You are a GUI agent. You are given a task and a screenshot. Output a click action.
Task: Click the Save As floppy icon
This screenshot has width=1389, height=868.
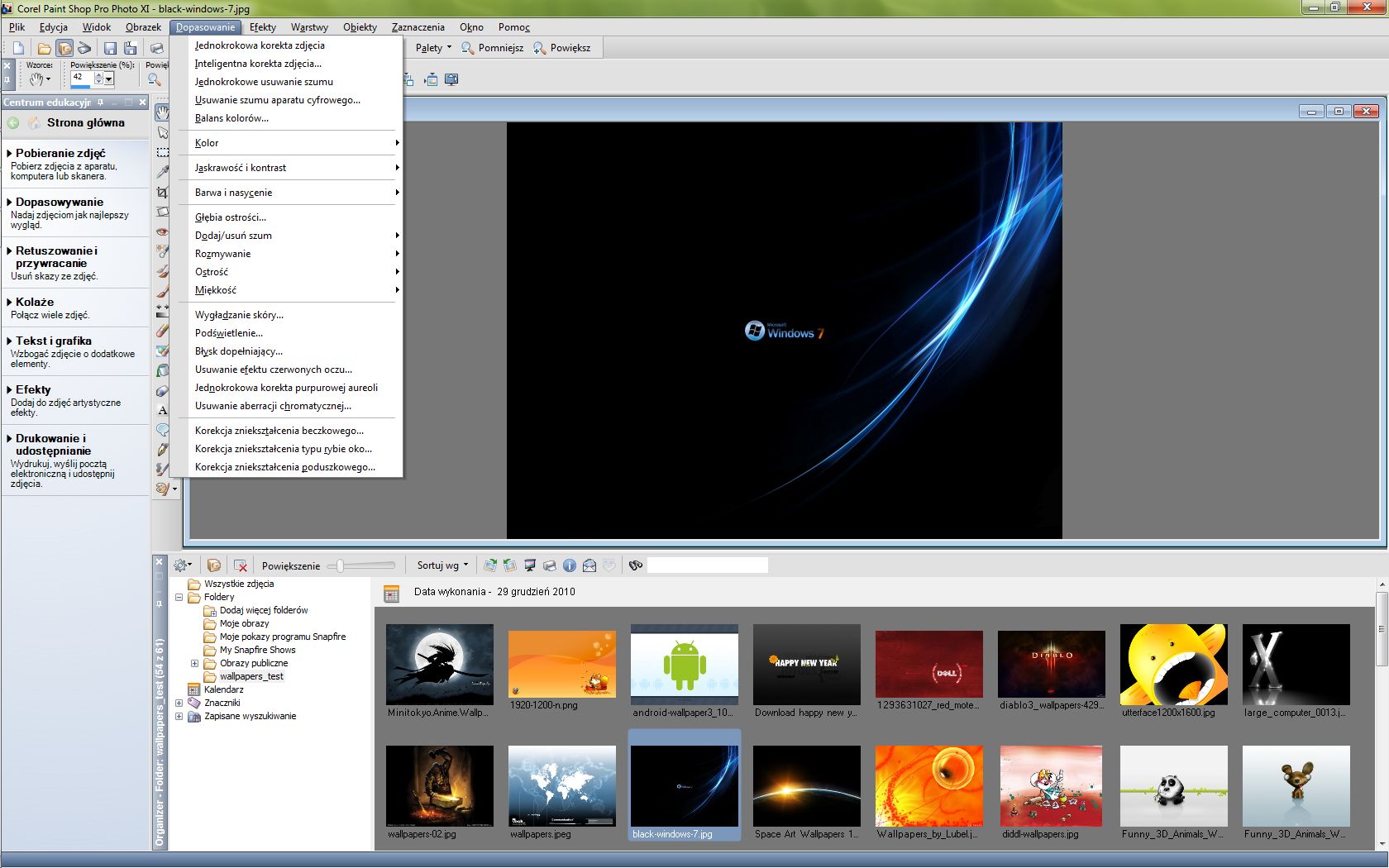point(130,48)
